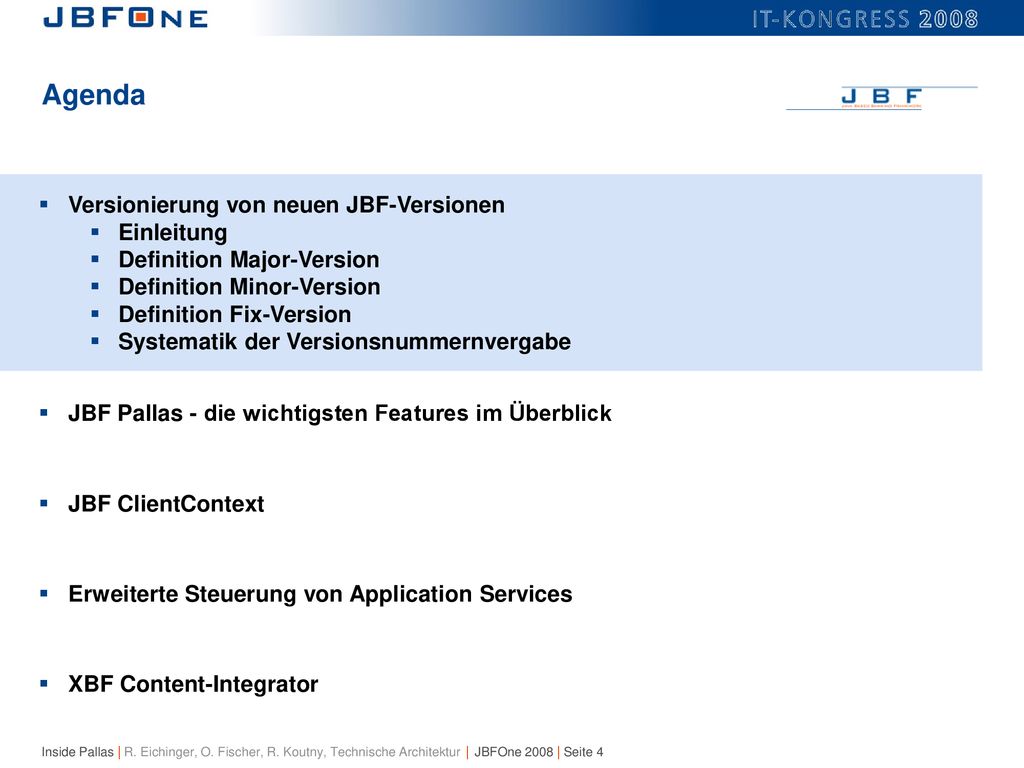Click 'Inside Pallas' in the footer
The width and height of the screenshot is (1024, 768).
coord(78,752)
